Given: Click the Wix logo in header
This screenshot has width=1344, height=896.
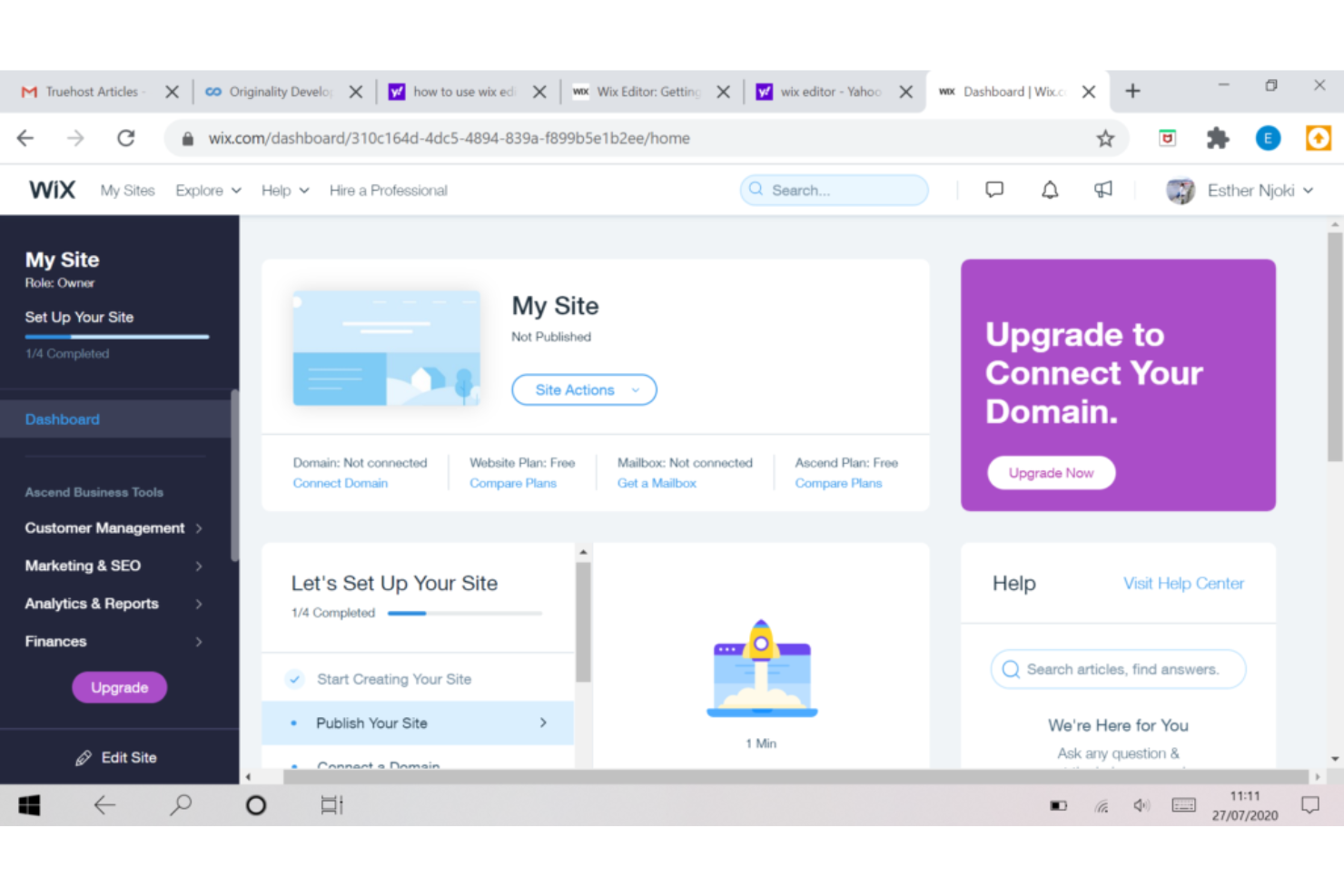Looking at the screenshot, I should (52, 190).
